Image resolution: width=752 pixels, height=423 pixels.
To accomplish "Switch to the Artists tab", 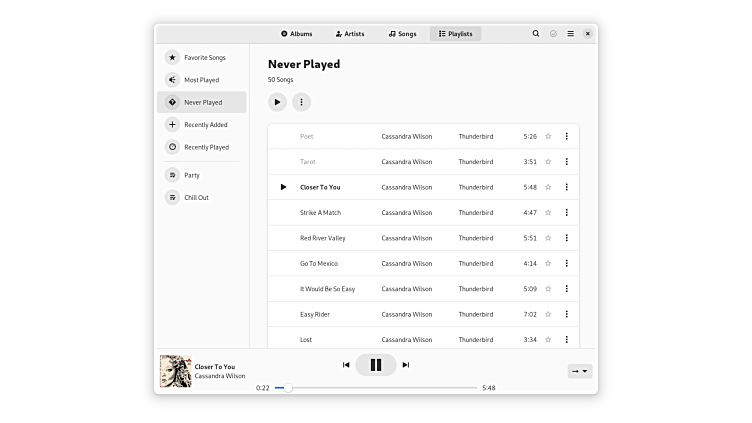I will coord(350,34).
